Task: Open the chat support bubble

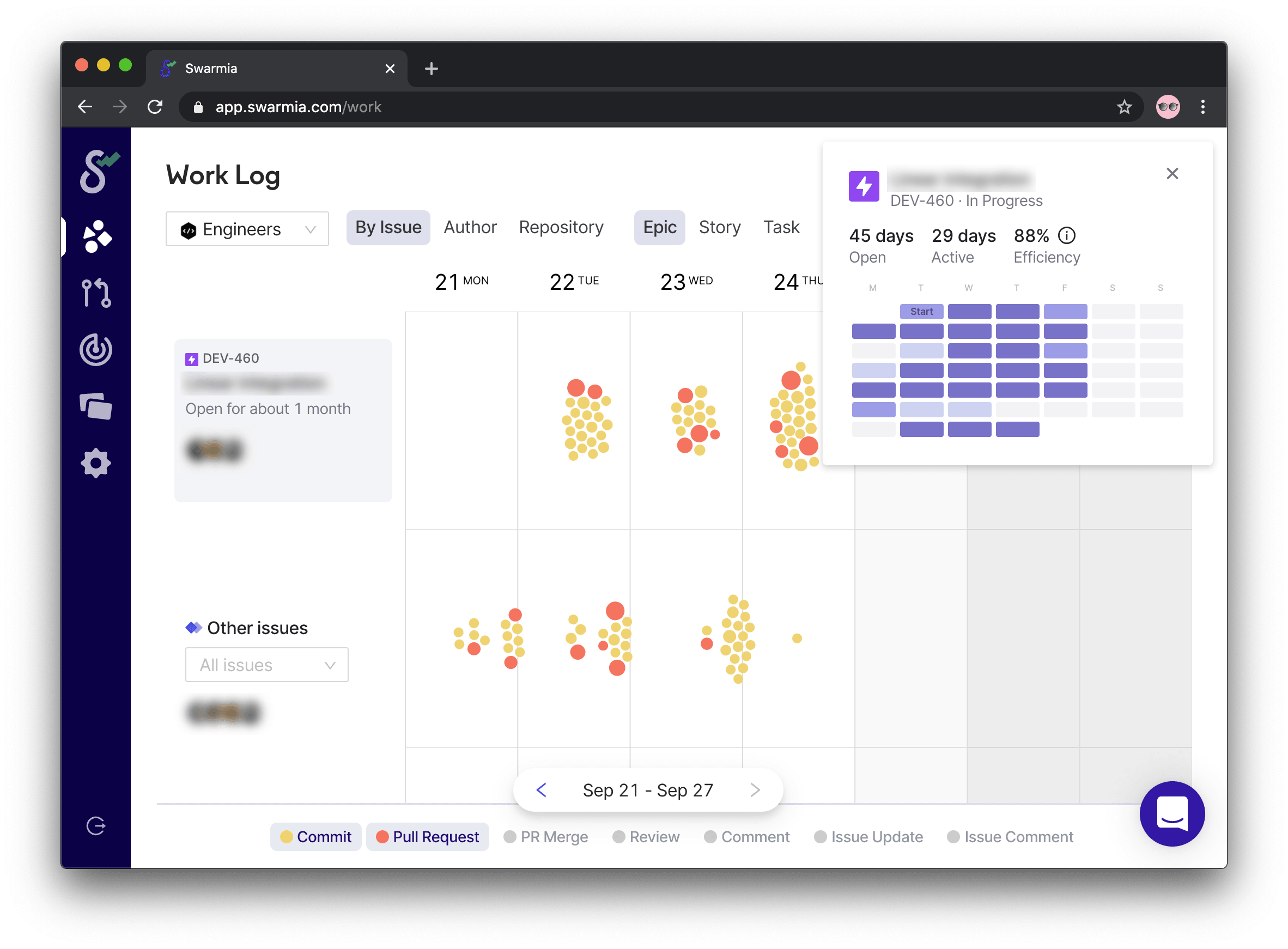Action: (1171, 813)
